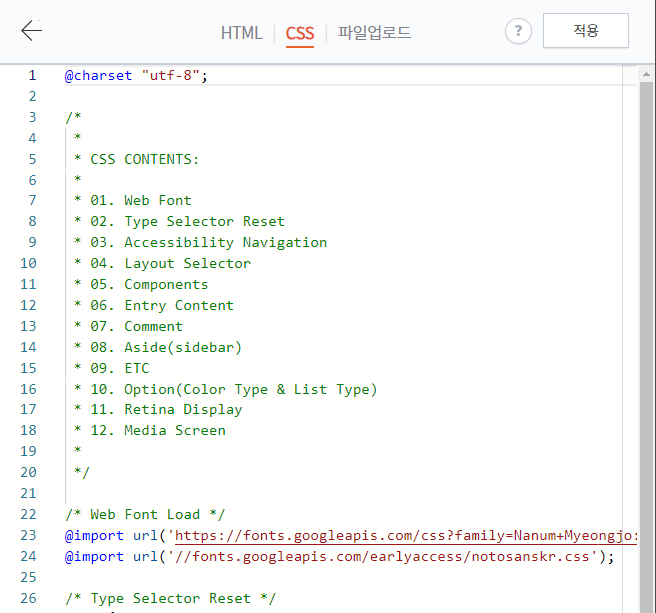Image resolution: width=656 pixels, height=613 pixels.
Task: Click the @charset "utf-8" line
Action: (x=136, y=75)
